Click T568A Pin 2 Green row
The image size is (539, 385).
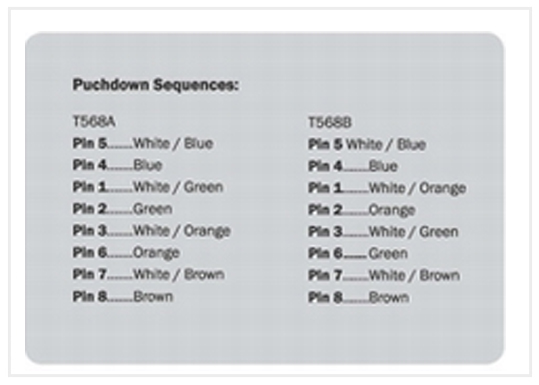122,209
